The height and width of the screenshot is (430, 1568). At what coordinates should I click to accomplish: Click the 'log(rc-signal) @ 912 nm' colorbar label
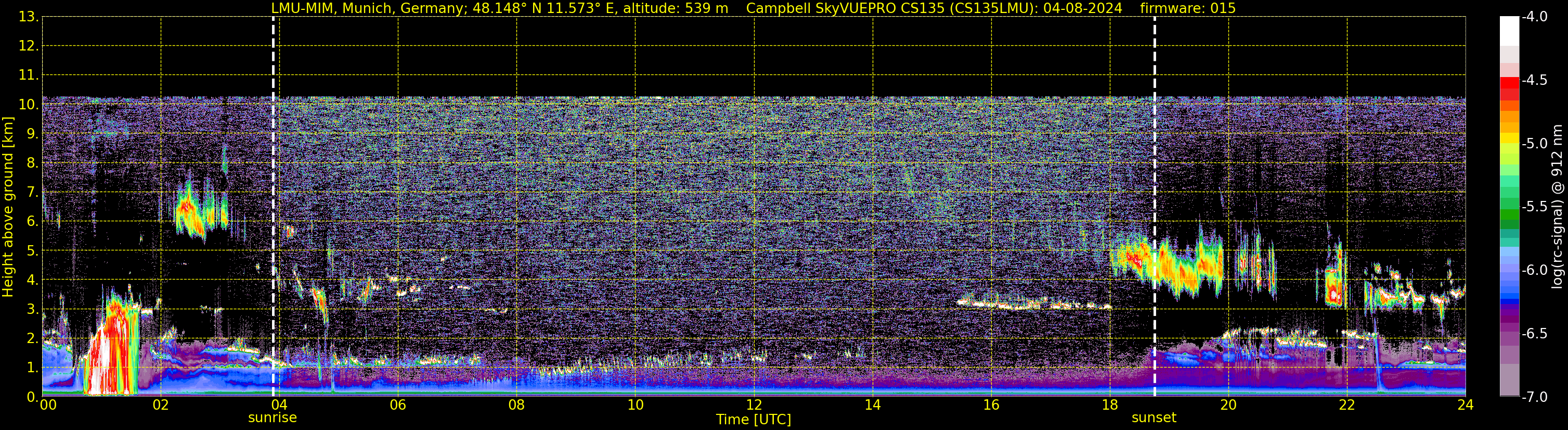(1557, 207)
